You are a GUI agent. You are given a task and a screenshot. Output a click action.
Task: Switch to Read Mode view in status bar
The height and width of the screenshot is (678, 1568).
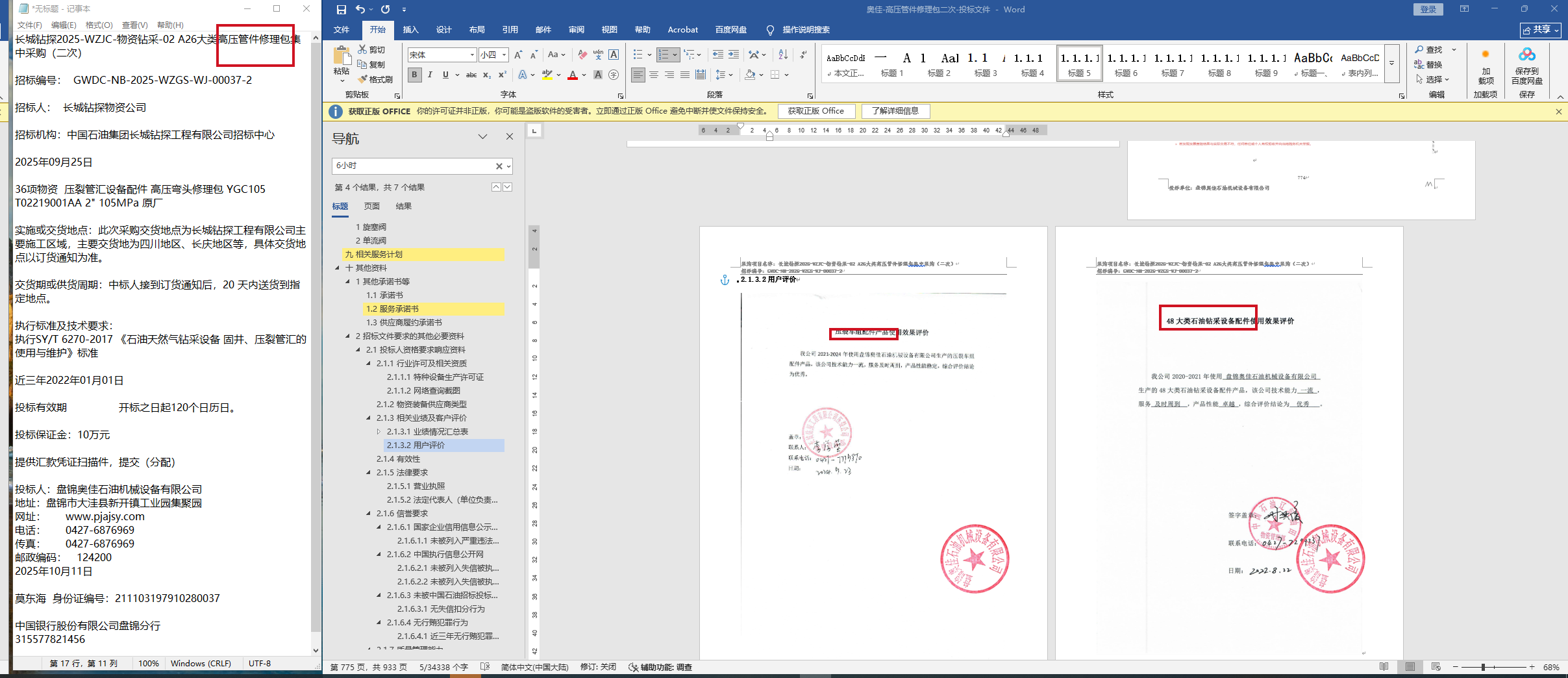click(1384, 667)
